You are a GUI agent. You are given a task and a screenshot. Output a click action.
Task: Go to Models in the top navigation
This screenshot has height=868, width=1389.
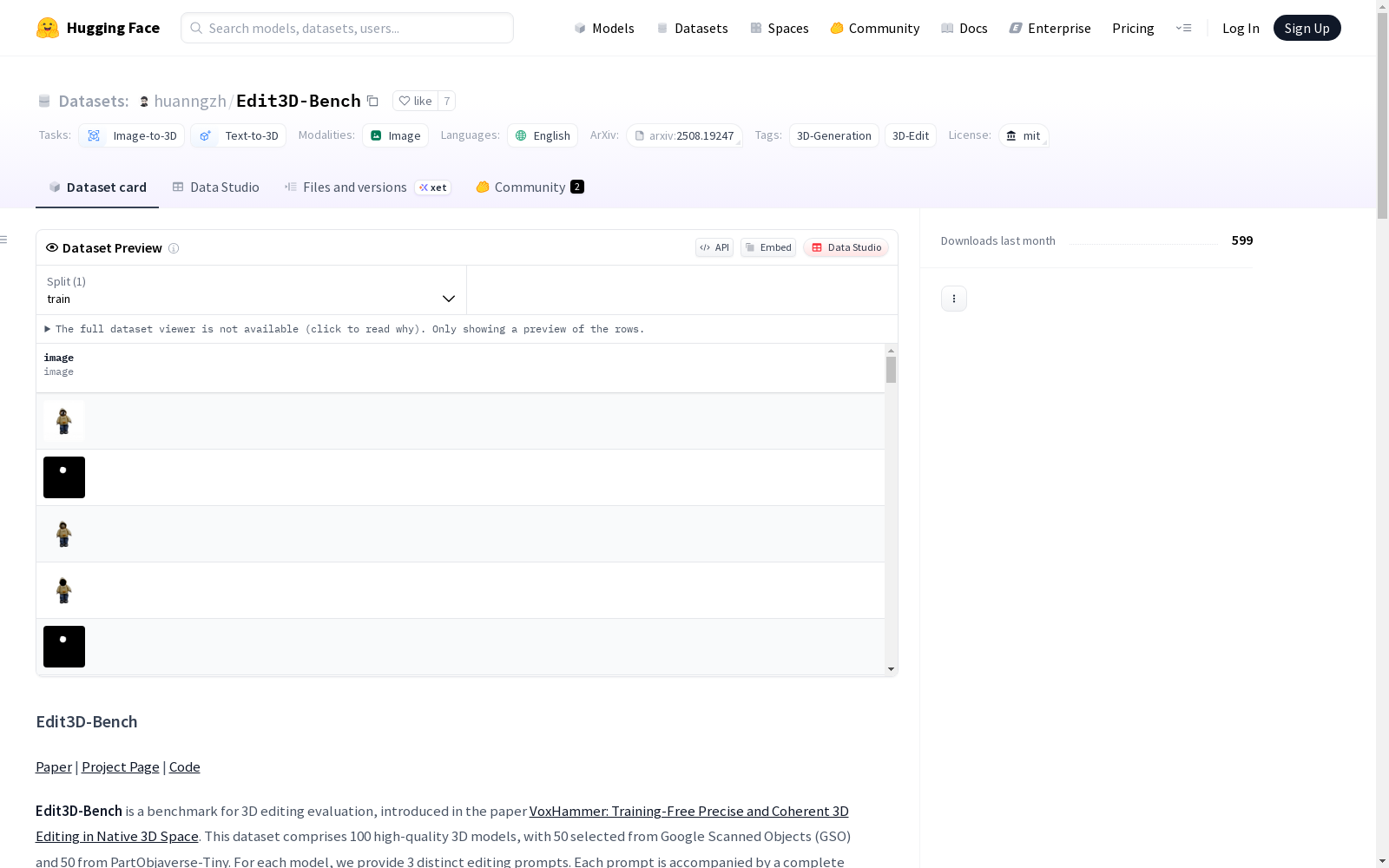604,28
